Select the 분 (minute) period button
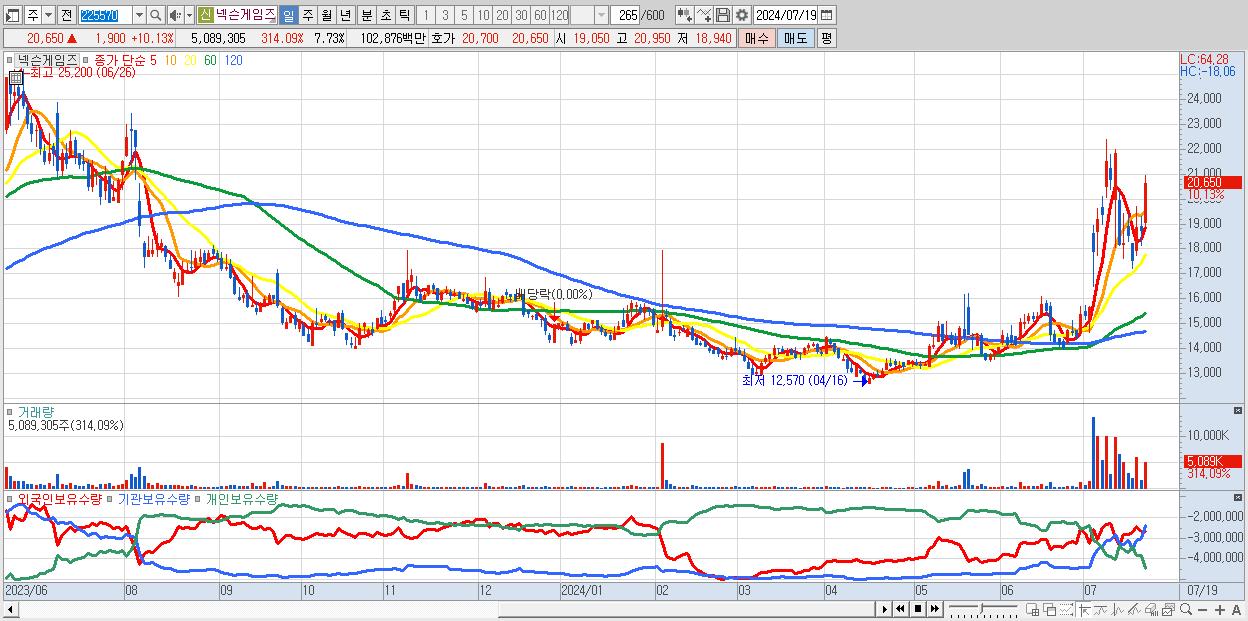Image resolution: width=1248 pixels, height=621 pixels. (366, 15)
